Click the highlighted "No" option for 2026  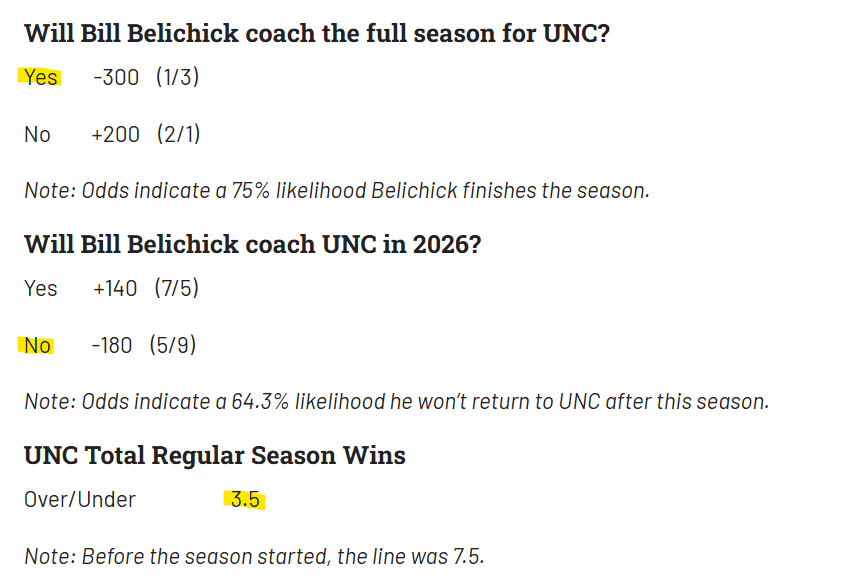pos(37,346)
